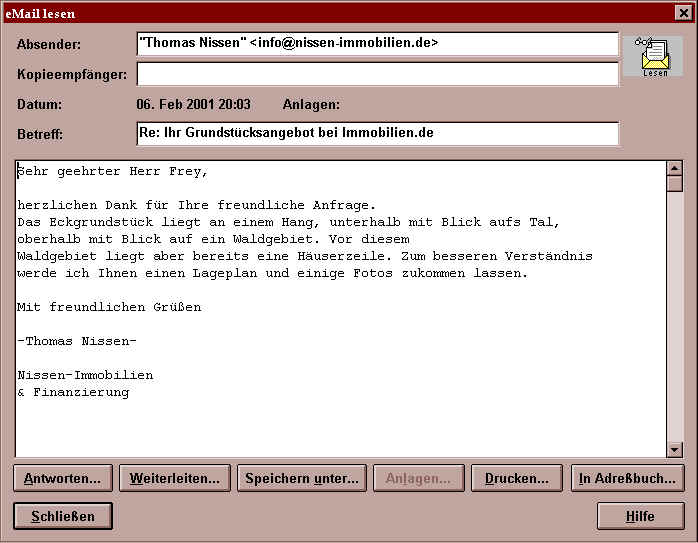Click the line beginning 'oberhalb mit Blick'

213,239
